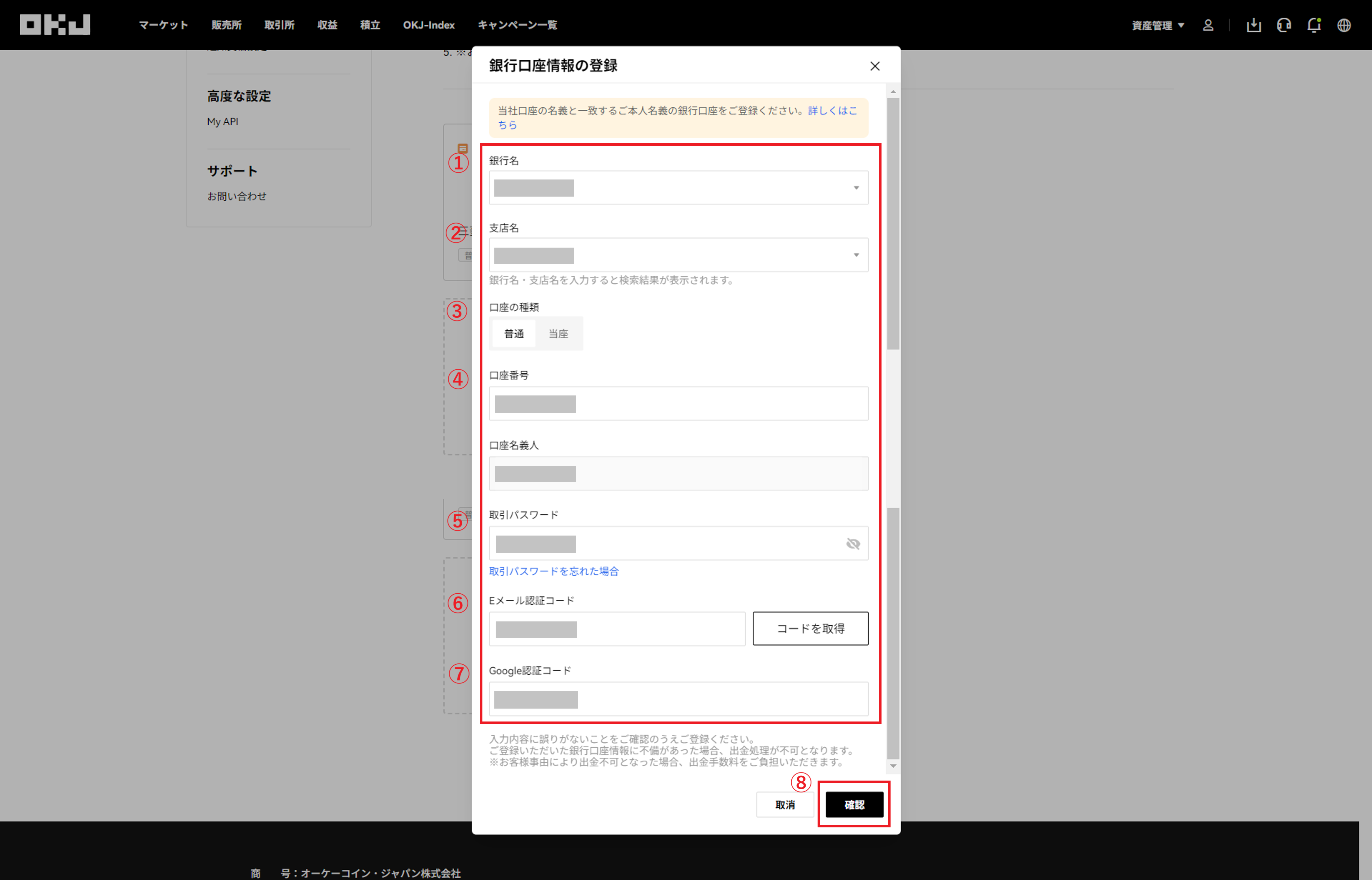Open My API in sidebar
Screen dimensions: 1372x880
(223, 122)
